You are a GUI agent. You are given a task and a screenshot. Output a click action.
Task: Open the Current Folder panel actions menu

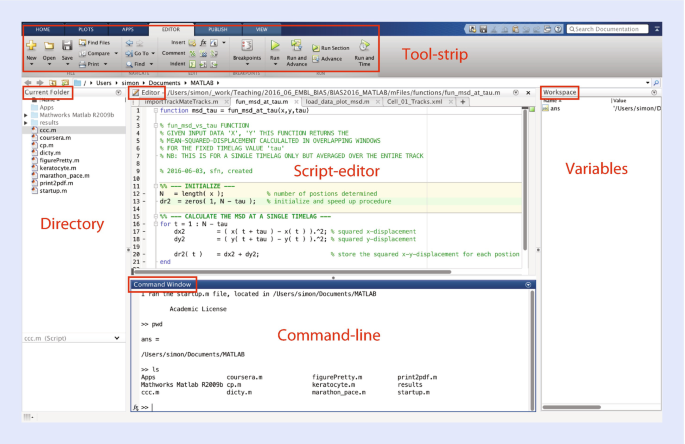pos(118,92)
